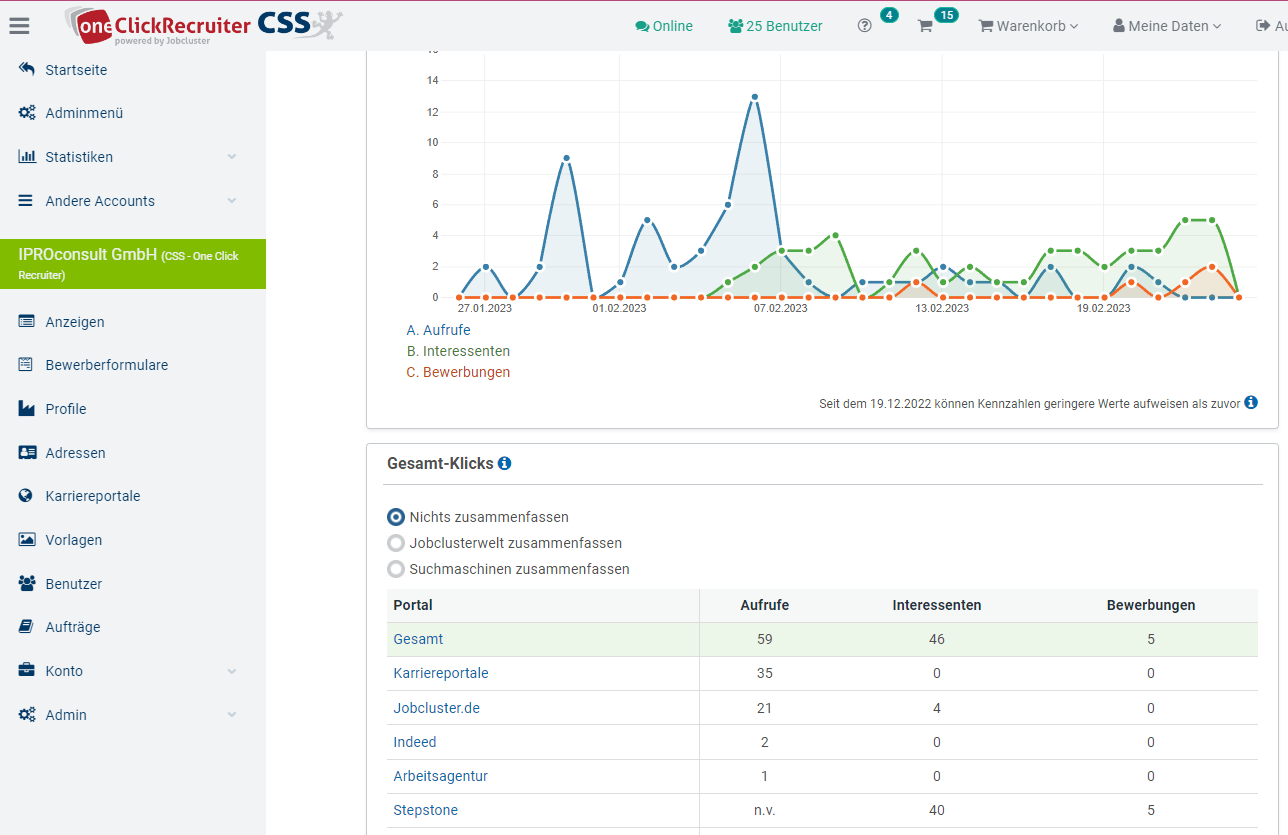This screenshot has width=1288, height=835.
Task: Open Adminmenü in the sidebar
Action: (x=84, y=113)
